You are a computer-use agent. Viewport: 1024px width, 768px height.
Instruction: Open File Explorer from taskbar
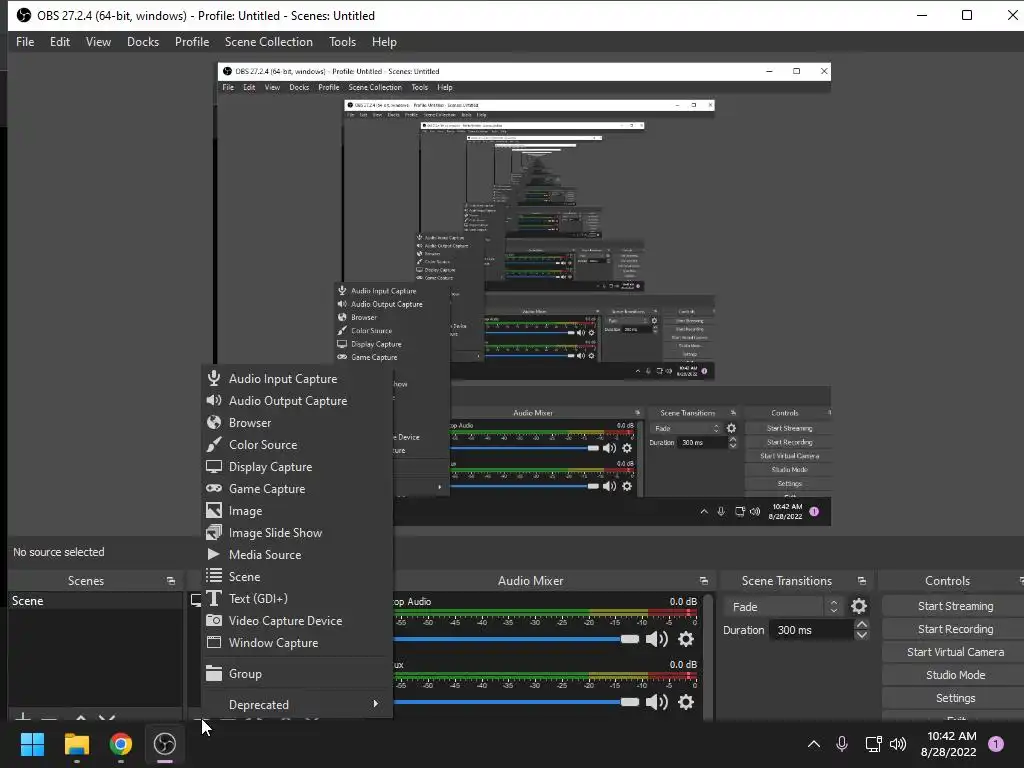coord(76,744)
